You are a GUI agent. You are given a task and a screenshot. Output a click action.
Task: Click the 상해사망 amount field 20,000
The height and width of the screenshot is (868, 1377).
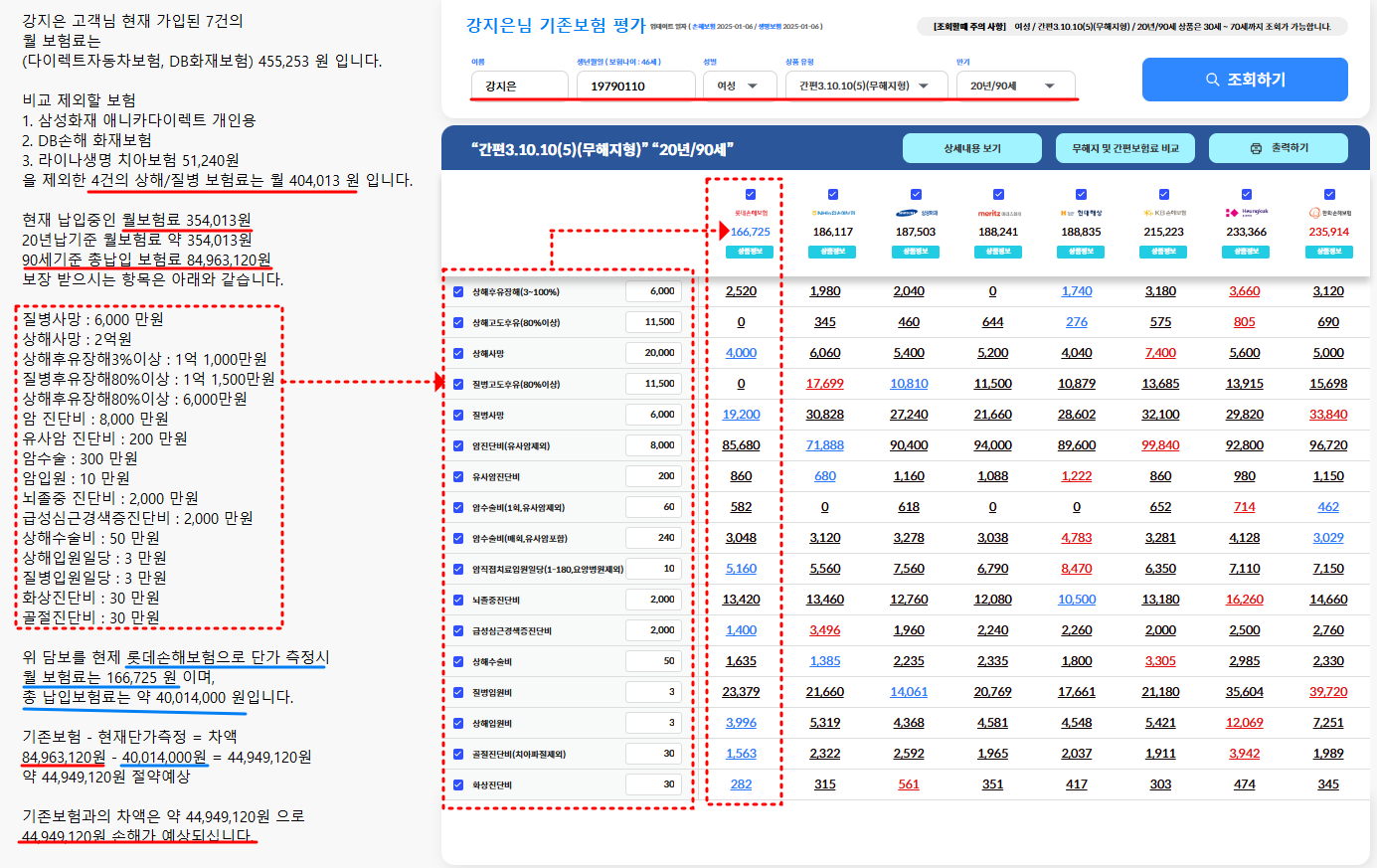[x=653, y=353]
